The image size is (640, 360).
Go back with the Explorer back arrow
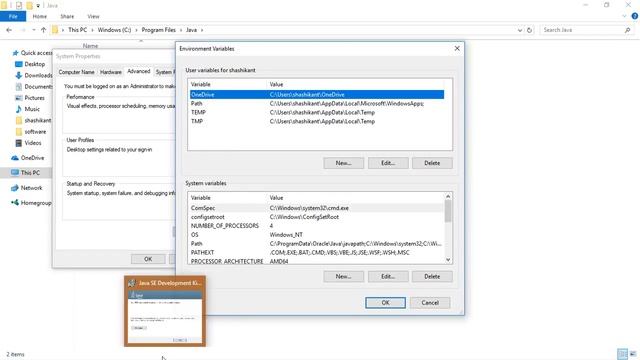[9, 30]
